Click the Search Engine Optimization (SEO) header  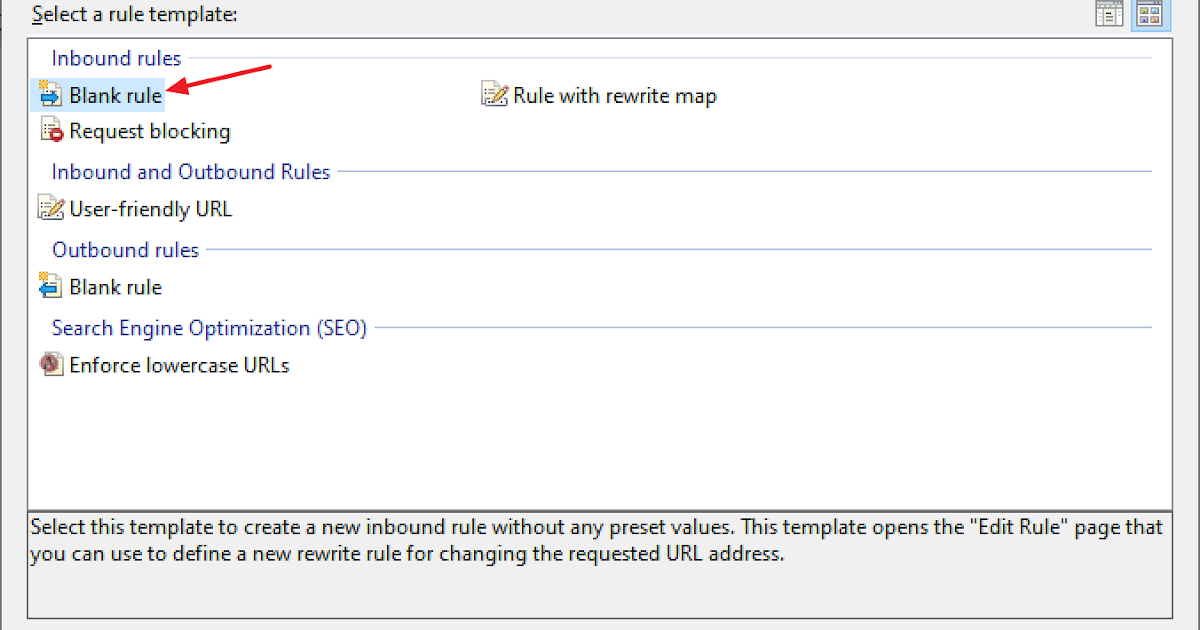pyautogui.click(x=209, y=328)
